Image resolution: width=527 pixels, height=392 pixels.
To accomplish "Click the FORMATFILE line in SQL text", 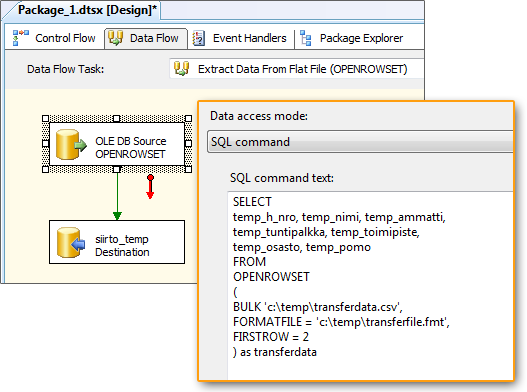I will pyautogui.click(x=341, y=322).
